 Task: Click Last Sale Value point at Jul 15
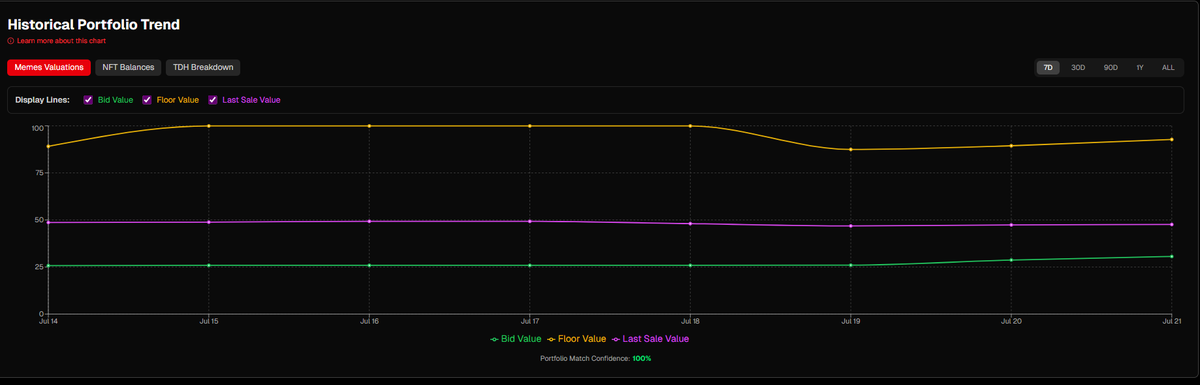pyautogui.click(x=208, y=222)
